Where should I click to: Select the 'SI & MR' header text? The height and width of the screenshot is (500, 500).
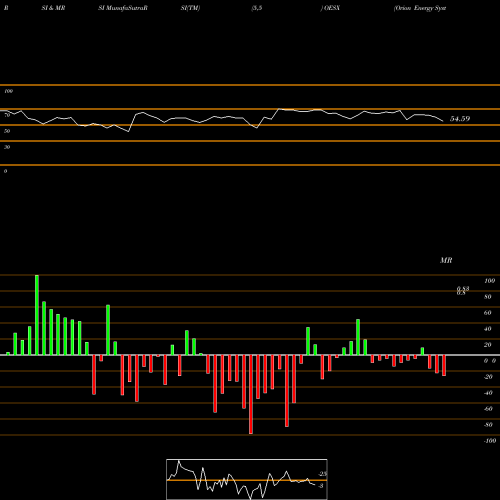[x=53, y=8]
